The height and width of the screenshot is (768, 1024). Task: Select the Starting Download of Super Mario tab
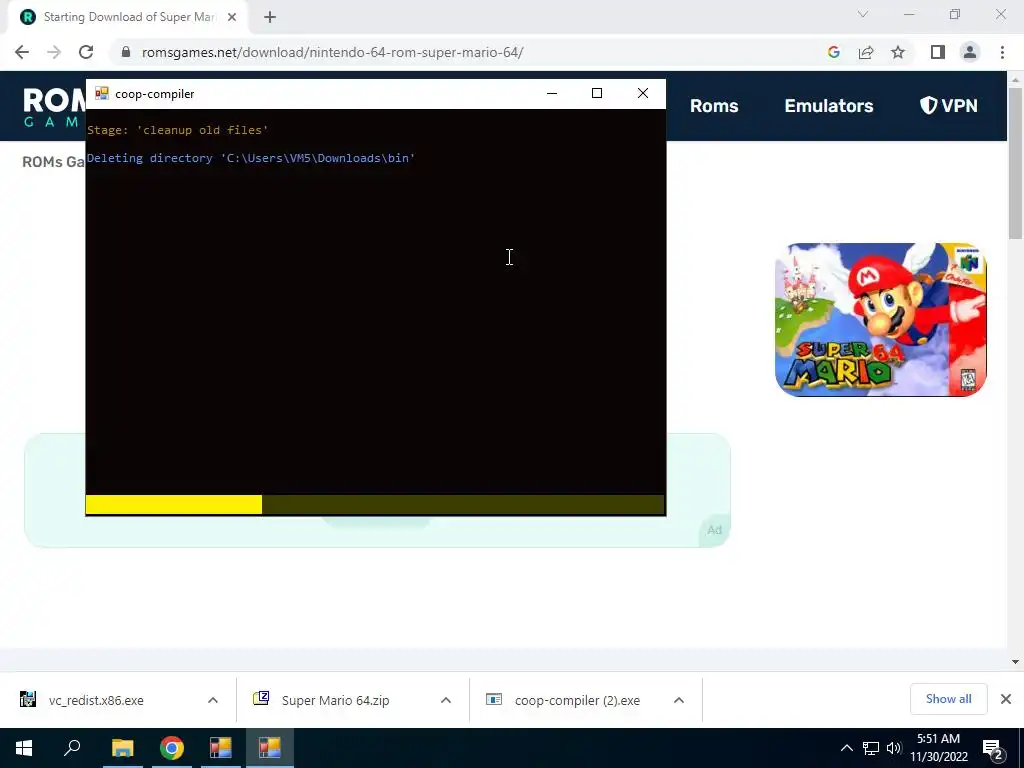128,18
